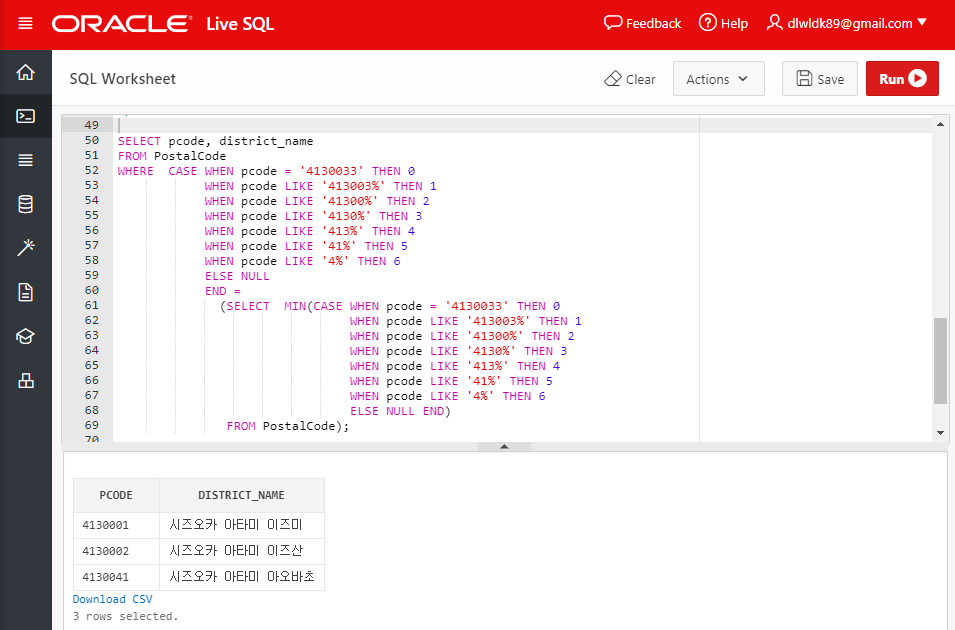Go to Home via sidebar house icon
Image resolution: width=955 pixels, height=630 pixels.
tap(26, 72)
